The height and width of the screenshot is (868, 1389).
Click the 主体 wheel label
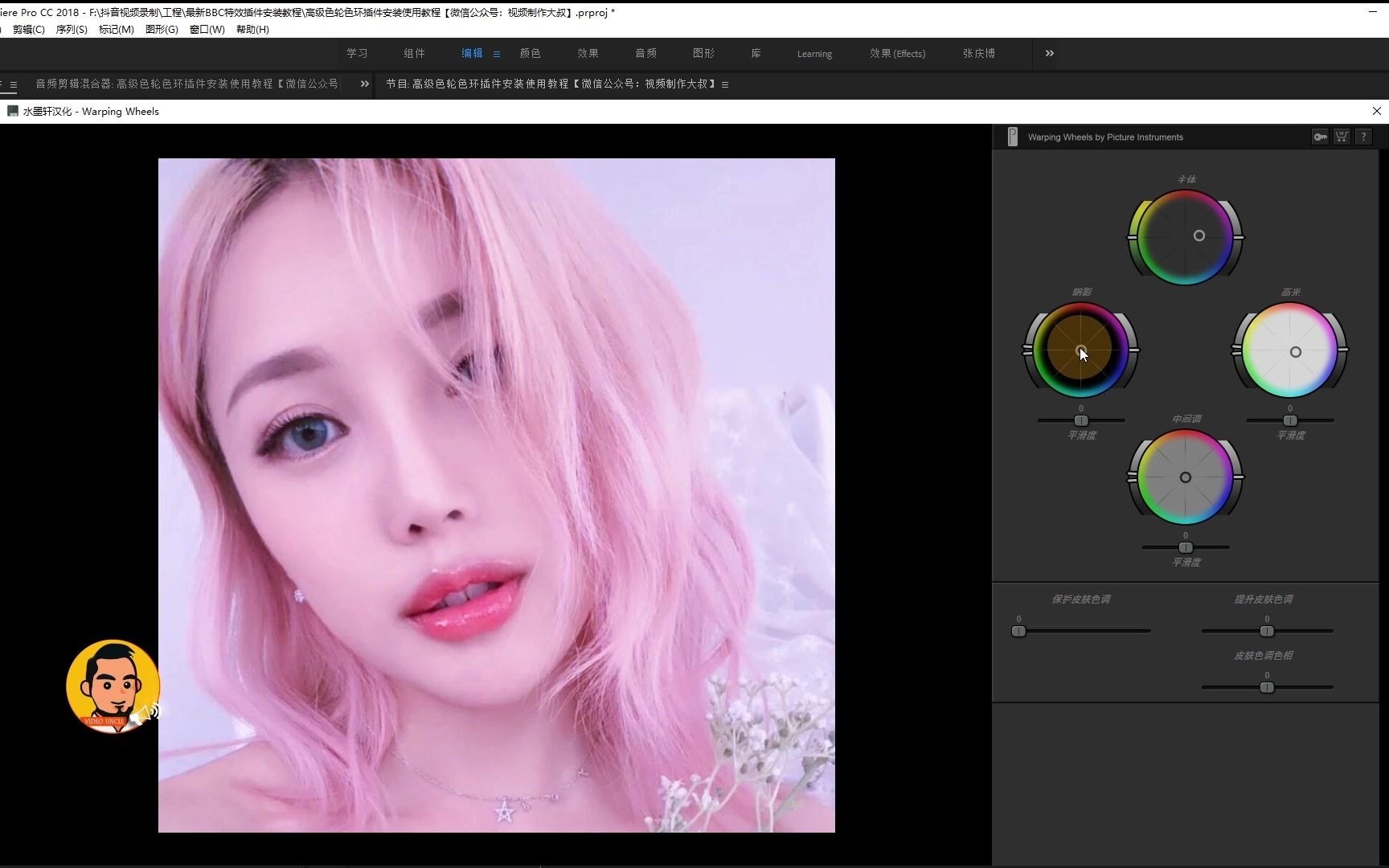pos(1186,179)
